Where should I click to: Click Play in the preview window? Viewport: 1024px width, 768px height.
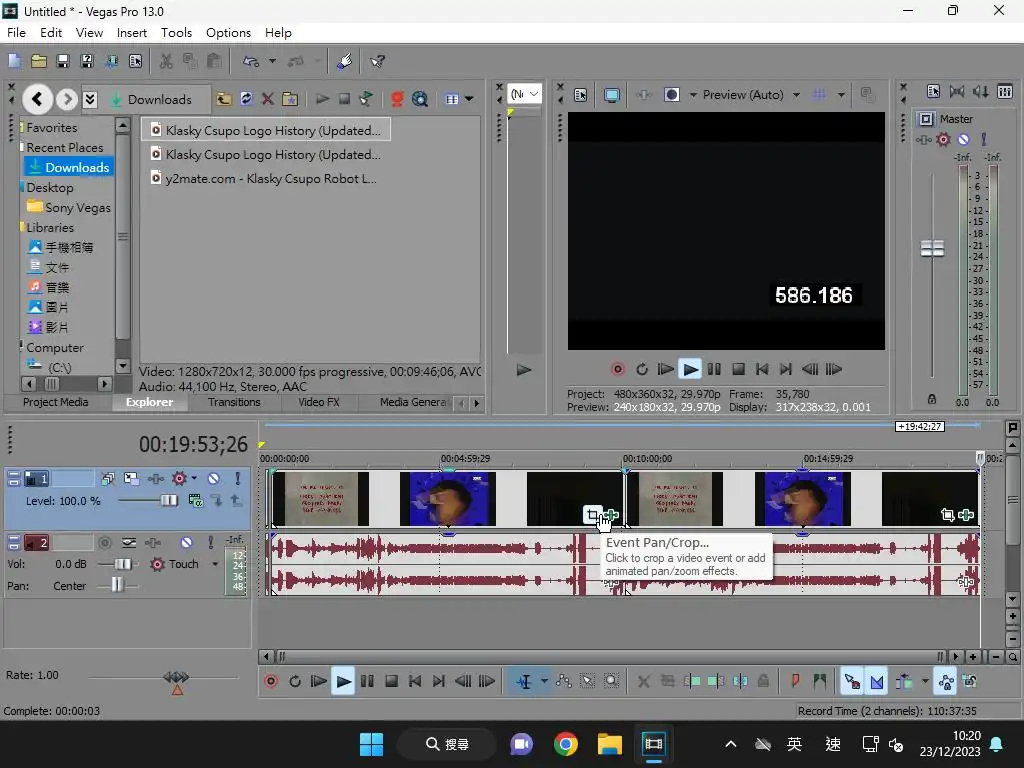click(x=690, y=369)
